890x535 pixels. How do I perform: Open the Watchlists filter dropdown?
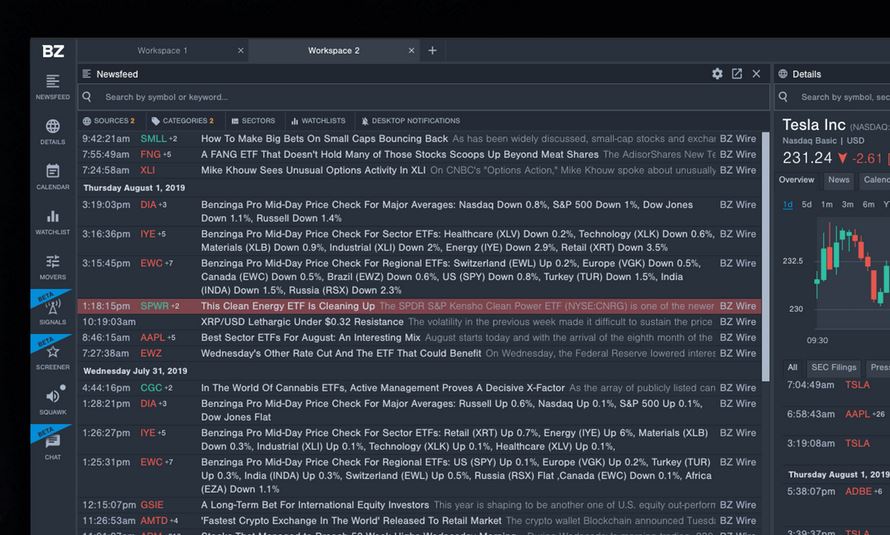[318, 121]
